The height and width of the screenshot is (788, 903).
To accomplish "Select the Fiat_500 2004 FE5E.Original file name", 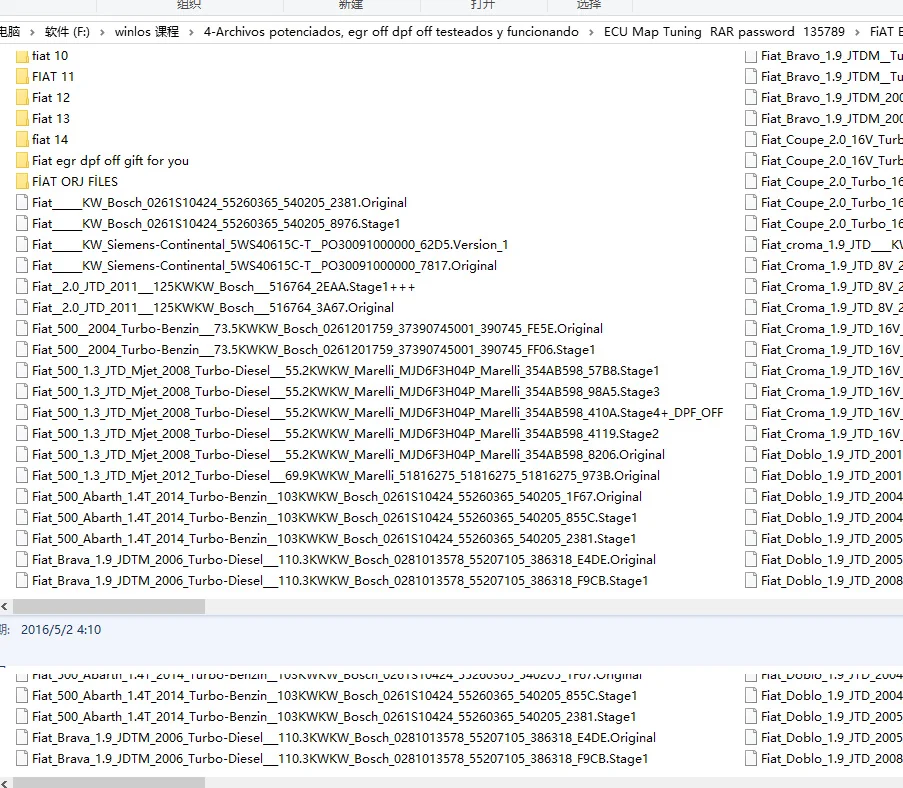I will [317, 329].
